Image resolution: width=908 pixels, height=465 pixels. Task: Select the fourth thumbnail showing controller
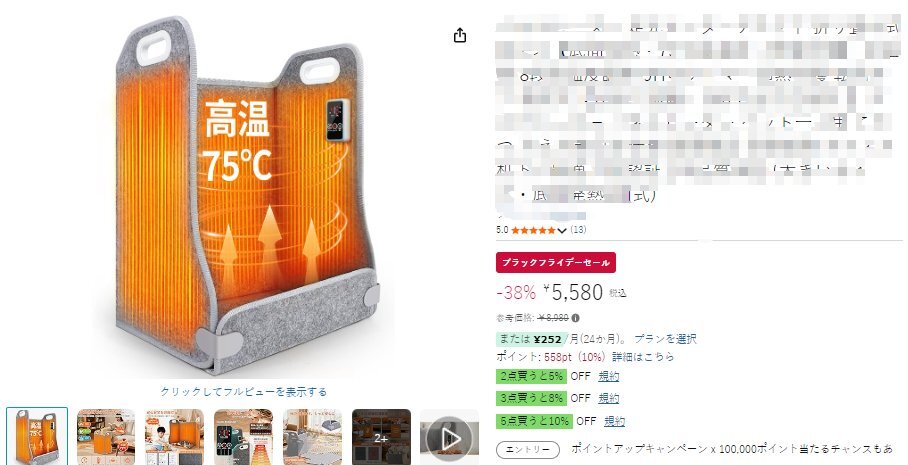click(243, 437)
